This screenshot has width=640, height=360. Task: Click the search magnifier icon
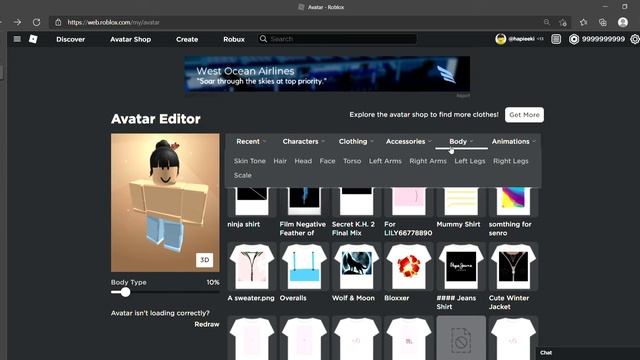(x=263, y=39)
